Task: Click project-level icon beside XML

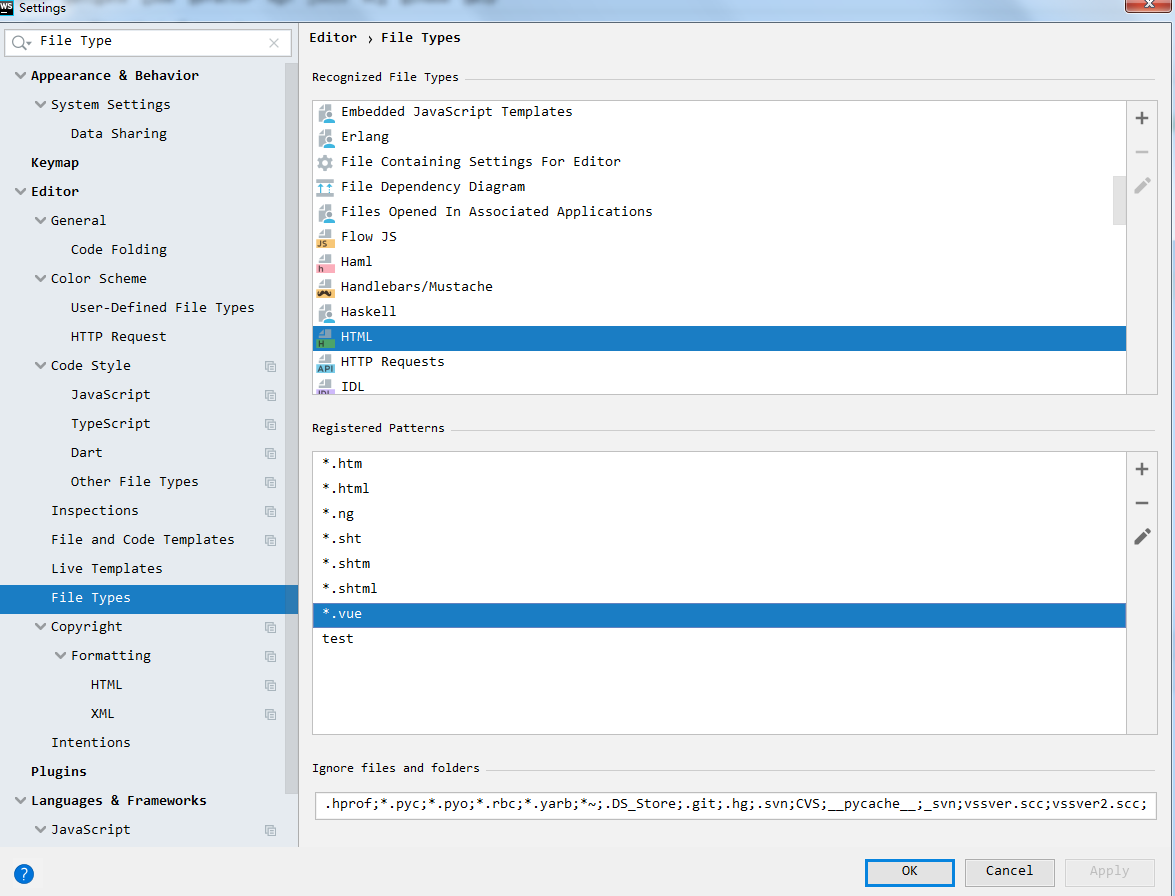Action: [x=271, y=715]
